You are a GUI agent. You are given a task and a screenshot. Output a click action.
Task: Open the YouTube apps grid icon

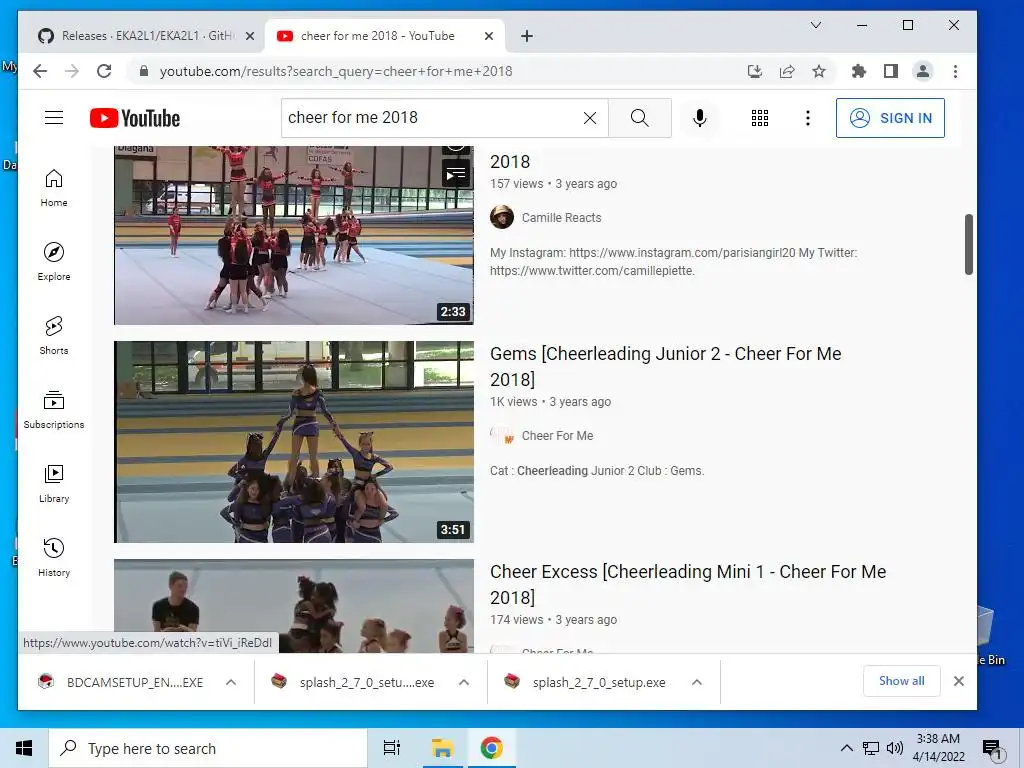(760, 118)
